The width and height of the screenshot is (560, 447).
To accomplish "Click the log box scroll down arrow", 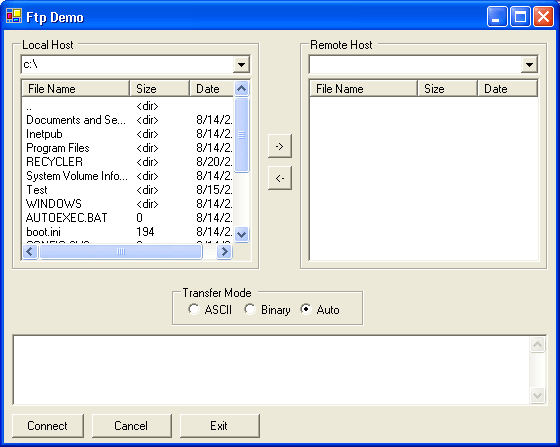I will click(x=538, y=395).
